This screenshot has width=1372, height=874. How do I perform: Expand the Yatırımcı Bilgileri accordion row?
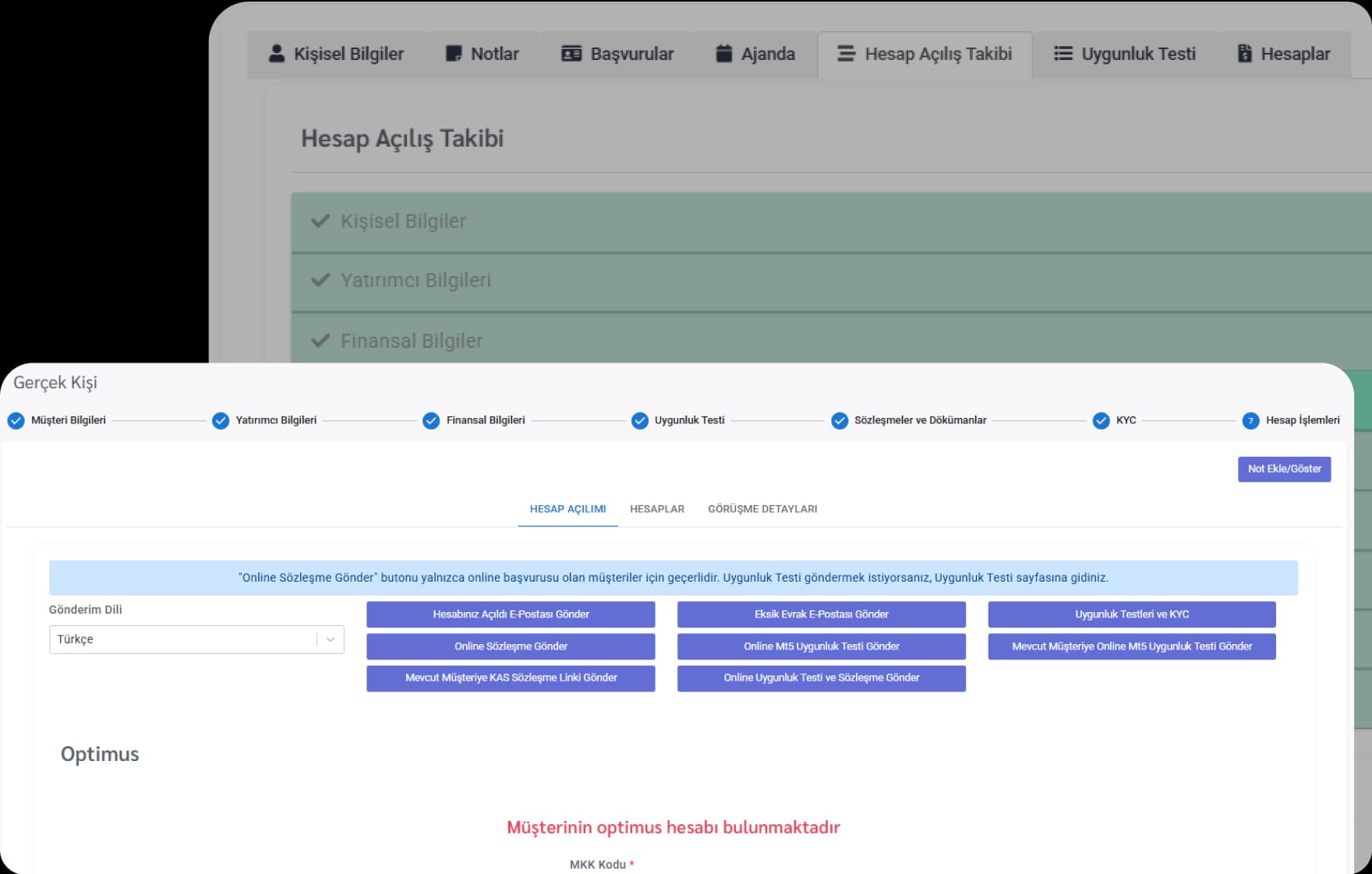click(x=415, y=281)
